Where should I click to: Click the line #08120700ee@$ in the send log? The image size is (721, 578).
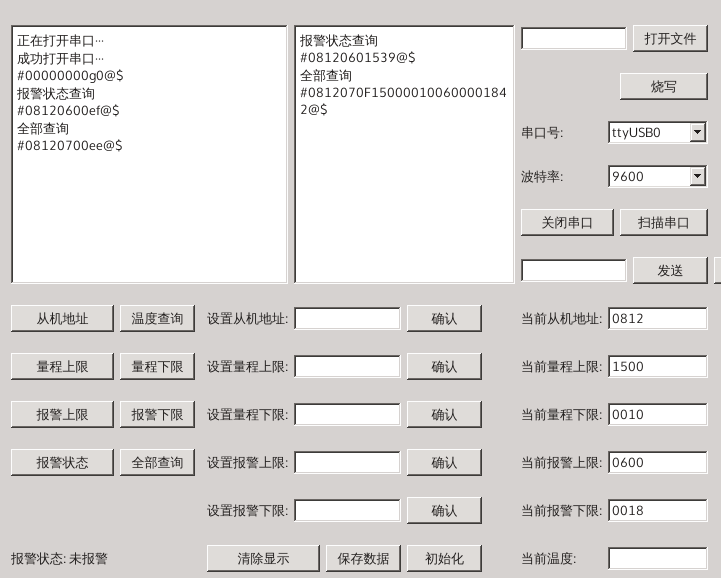click(x=70, y=145)
